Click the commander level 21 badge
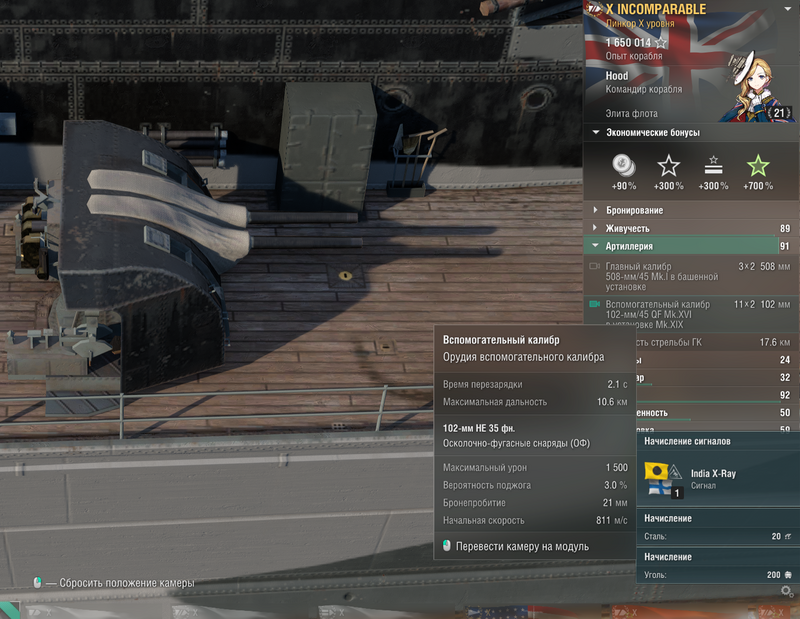The image size is (800, 619). click(779, 113)
